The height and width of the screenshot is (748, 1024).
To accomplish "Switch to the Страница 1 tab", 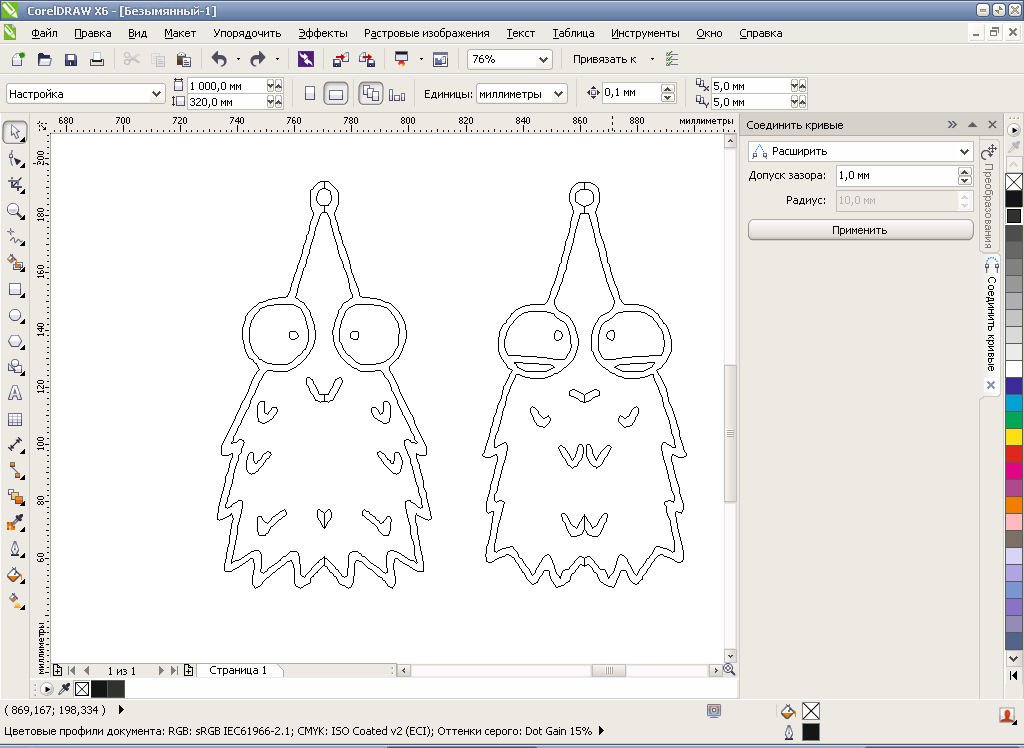I will [x=238, y=670].
